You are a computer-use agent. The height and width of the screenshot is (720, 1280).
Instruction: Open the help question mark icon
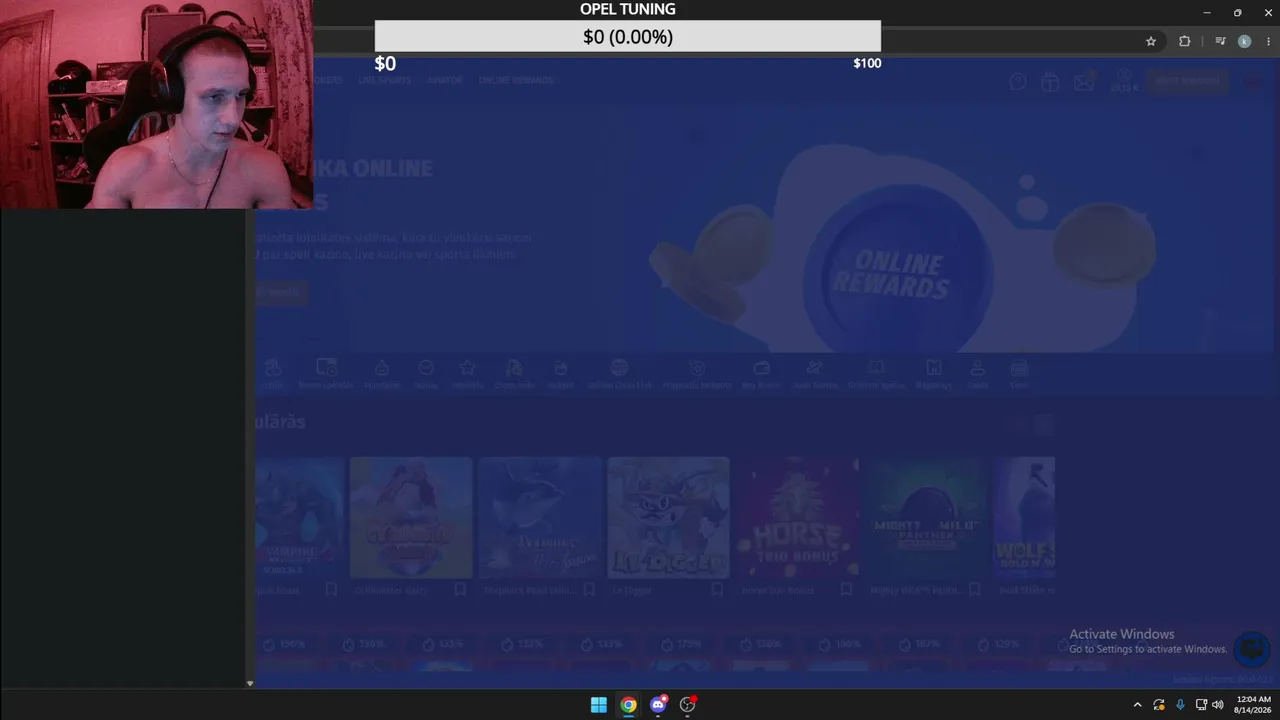[1018, 82]
